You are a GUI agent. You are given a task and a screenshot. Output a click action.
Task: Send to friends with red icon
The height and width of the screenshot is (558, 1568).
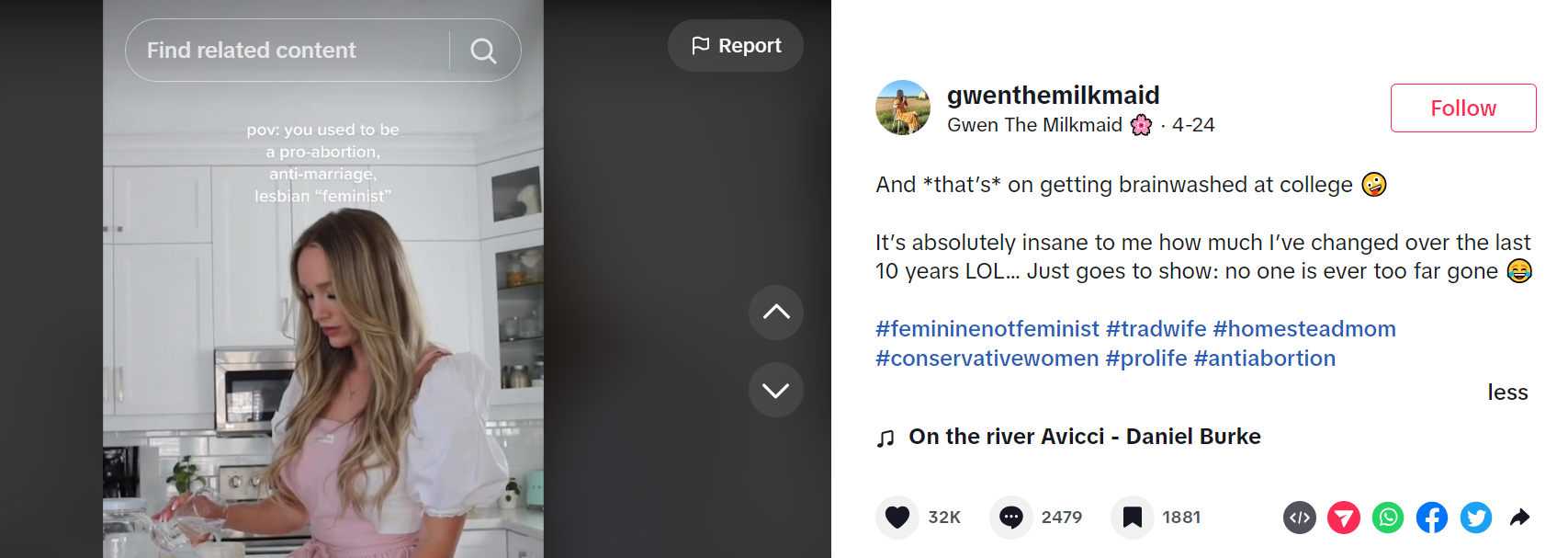click(1343, 518)
